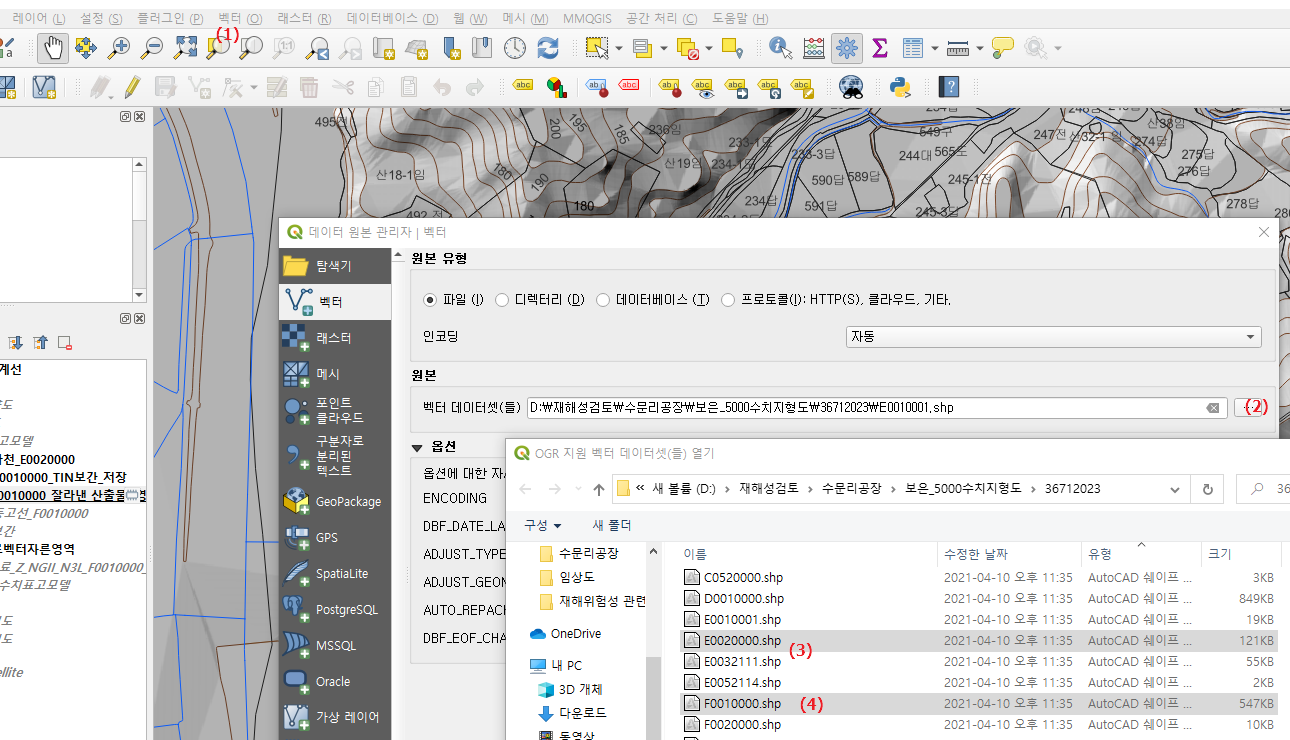Open the 플러그인 (P) menu

point(170,19)
